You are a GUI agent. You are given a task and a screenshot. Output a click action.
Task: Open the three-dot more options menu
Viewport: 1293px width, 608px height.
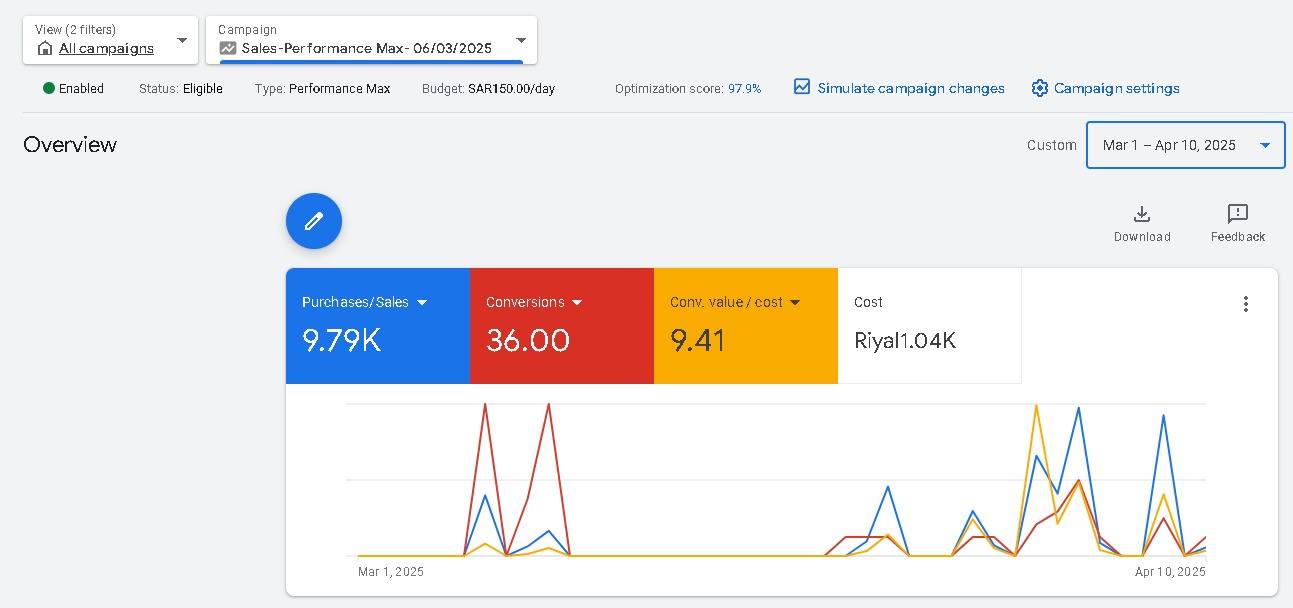(x=1245, y=304)
